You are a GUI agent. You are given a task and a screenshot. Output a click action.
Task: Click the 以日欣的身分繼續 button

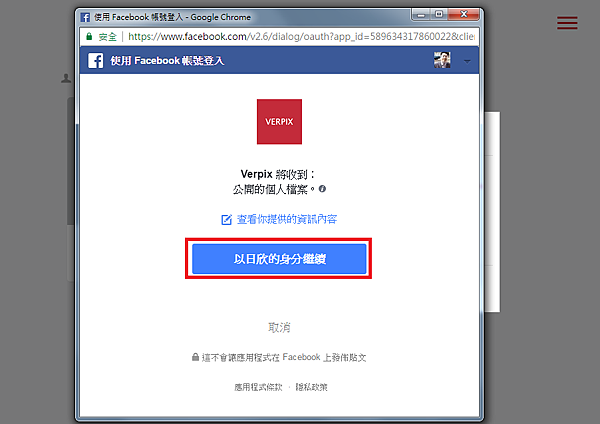tap(279, 259)
